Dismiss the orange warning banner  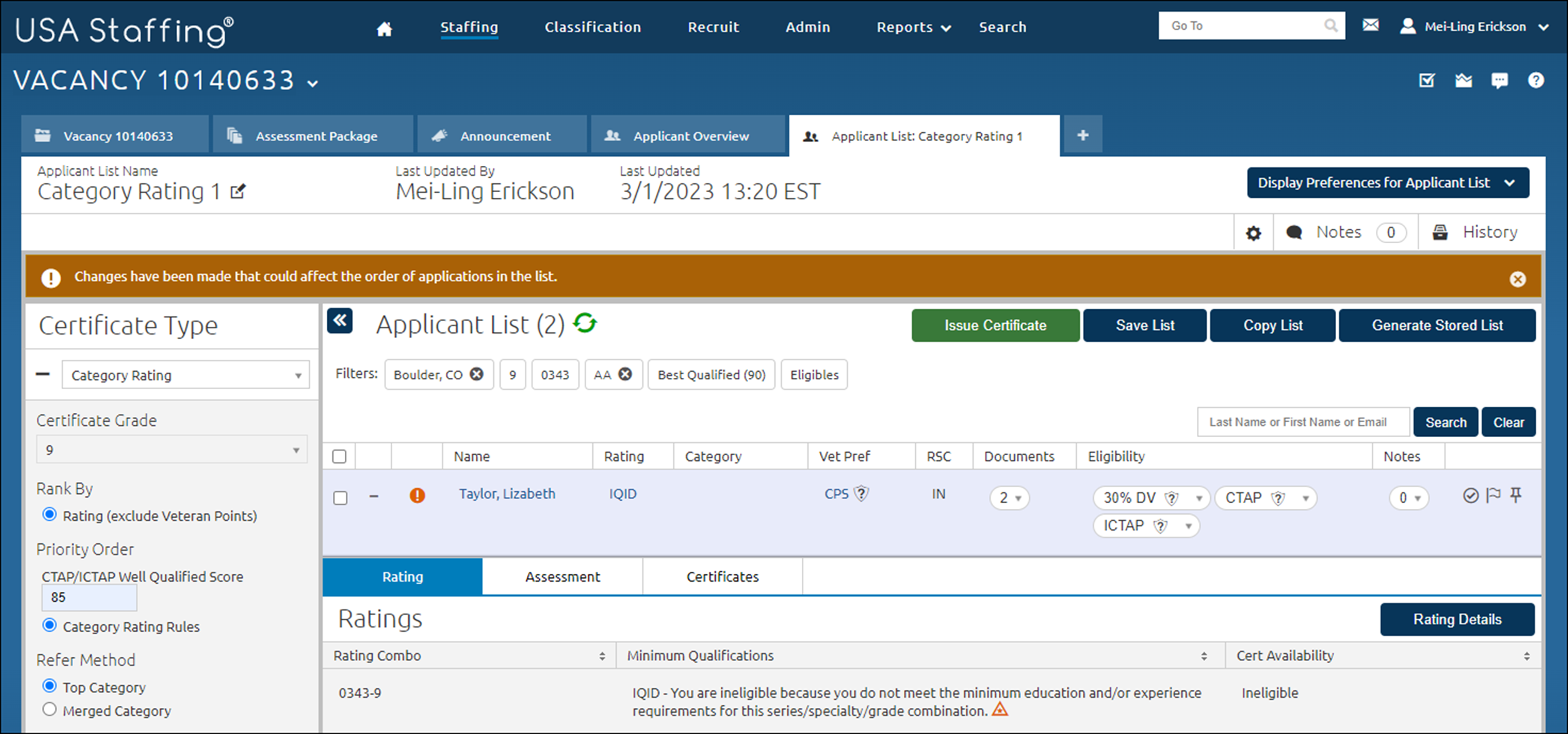1517,279
